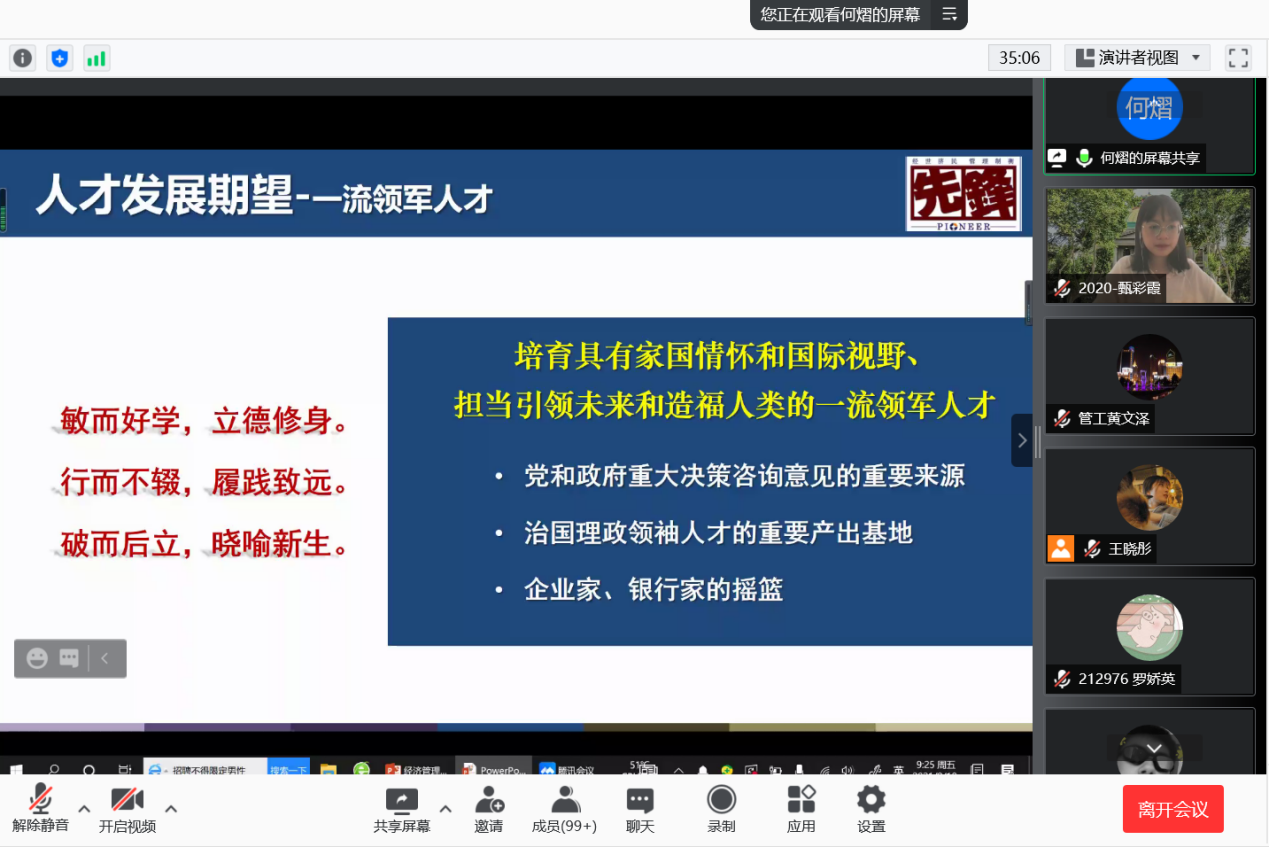Open 设置 settings gear

pyautogui.click(x=871, y=808)
